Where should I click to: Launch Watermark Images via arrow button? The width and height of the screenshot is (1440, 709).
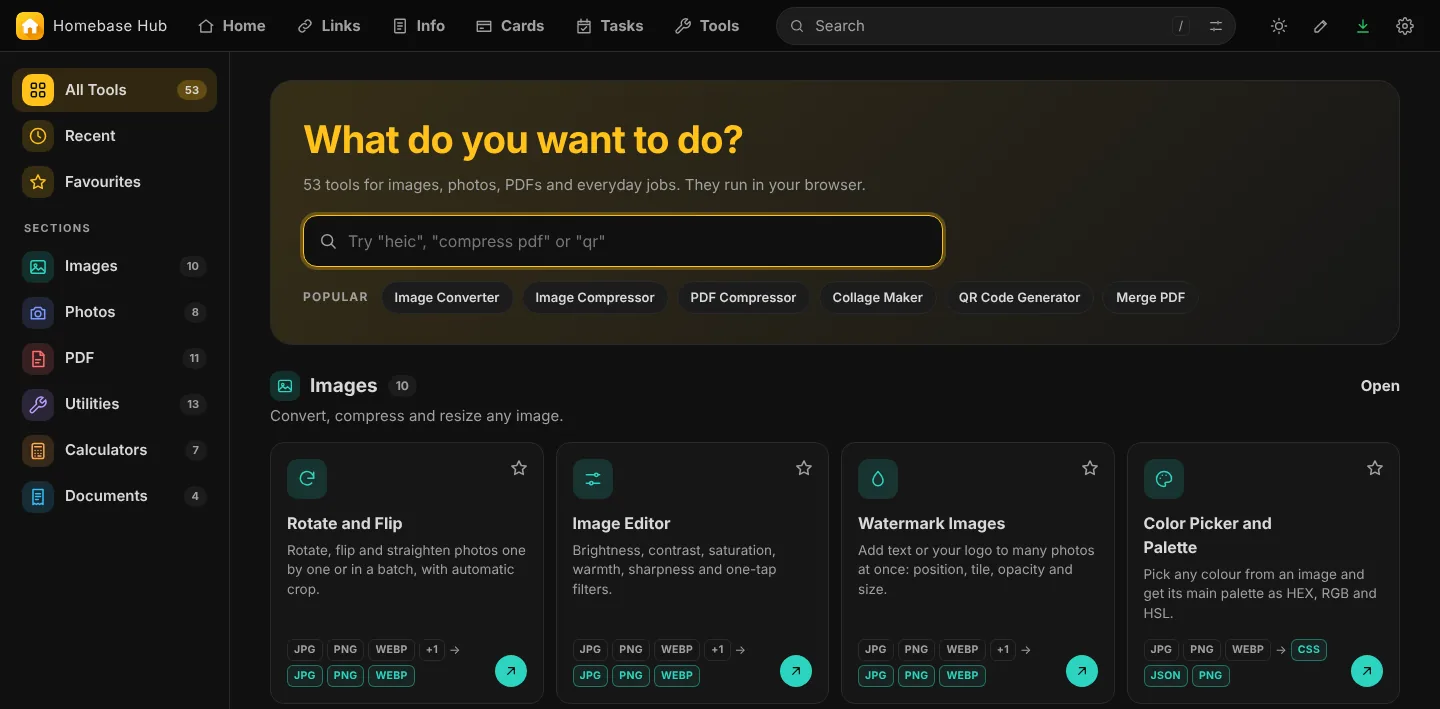pos(1082,671)
